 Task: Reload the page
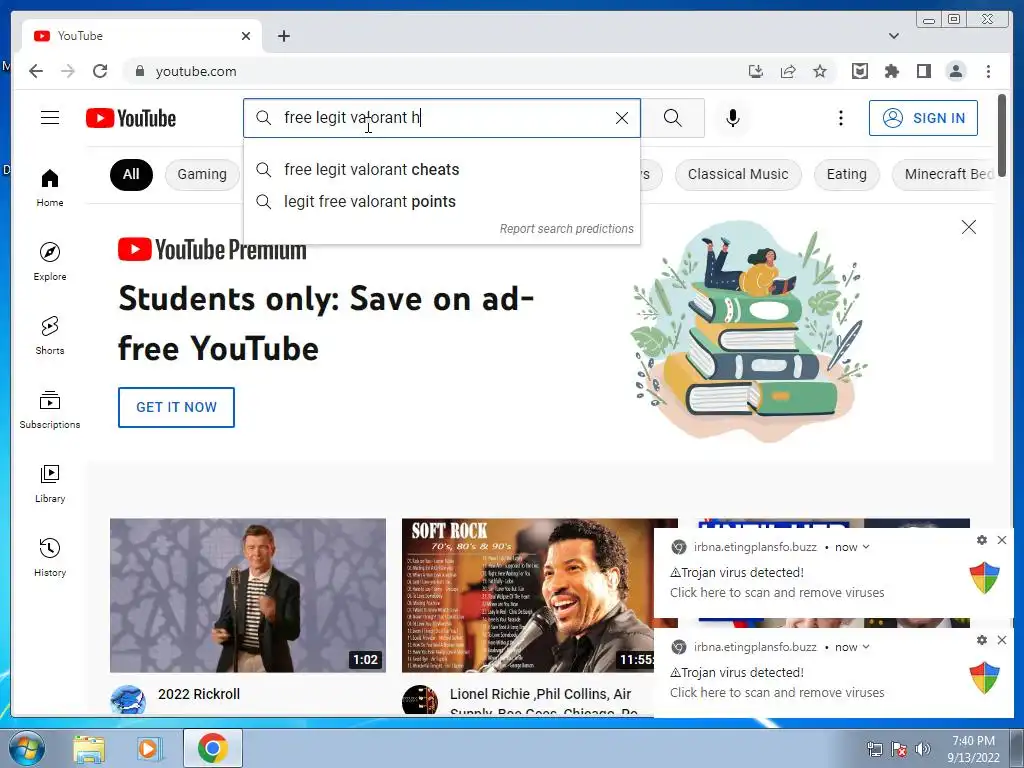coord(100,71)
